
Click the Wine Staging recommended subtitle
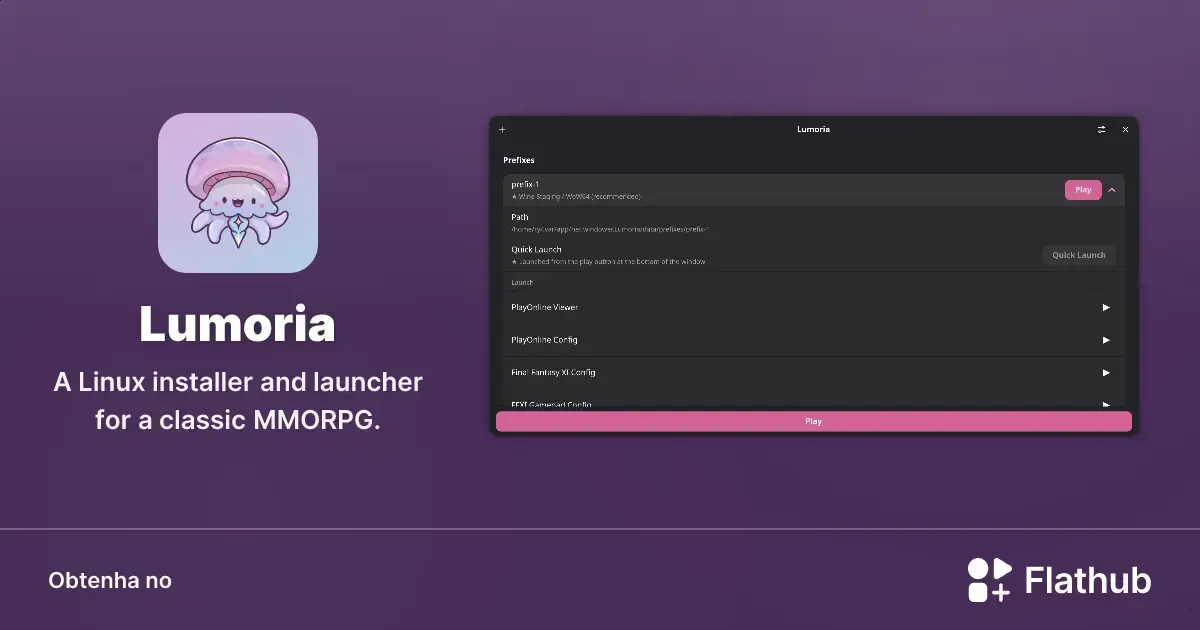(x=576, y=196)
